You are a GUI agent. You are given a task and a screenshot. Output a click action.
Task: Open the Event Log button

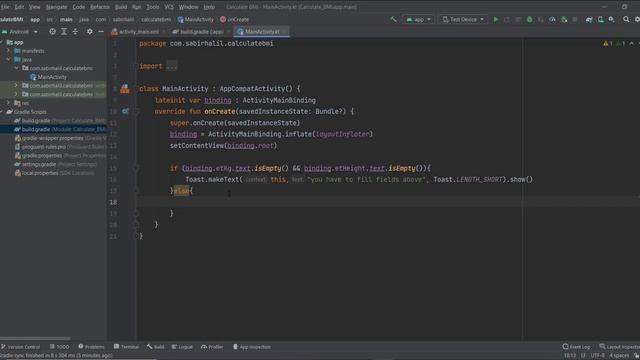click(x=576, y=347)
